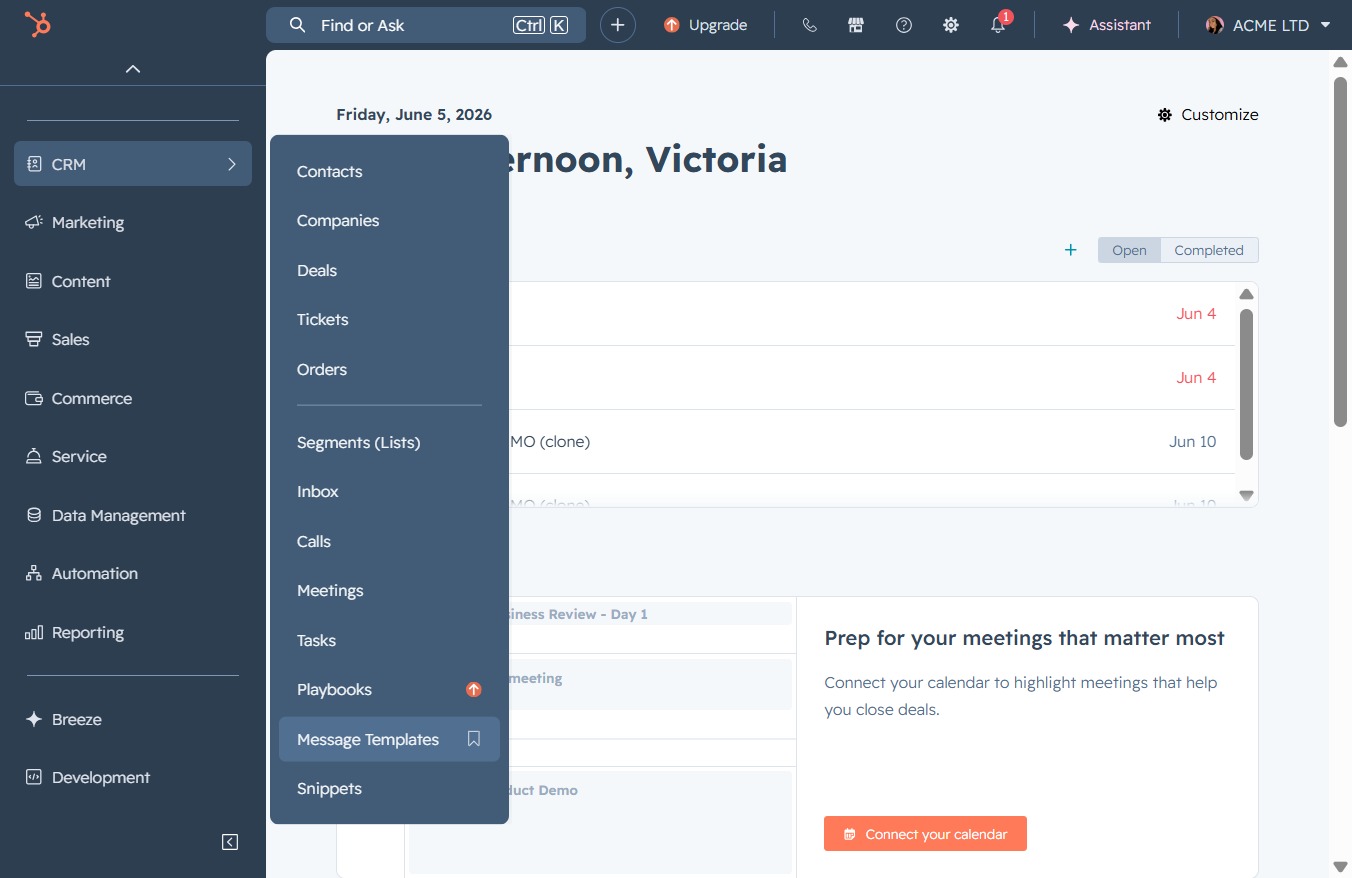Click the Breeze sparkle icon

click(34, 719)
